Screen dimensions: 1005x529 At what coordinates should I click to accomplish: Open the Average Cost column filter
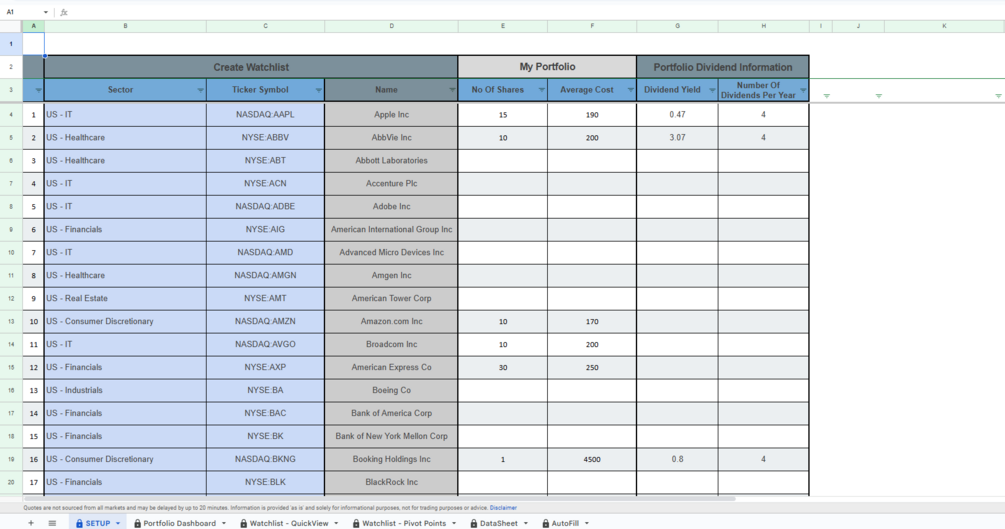[630, 90]
